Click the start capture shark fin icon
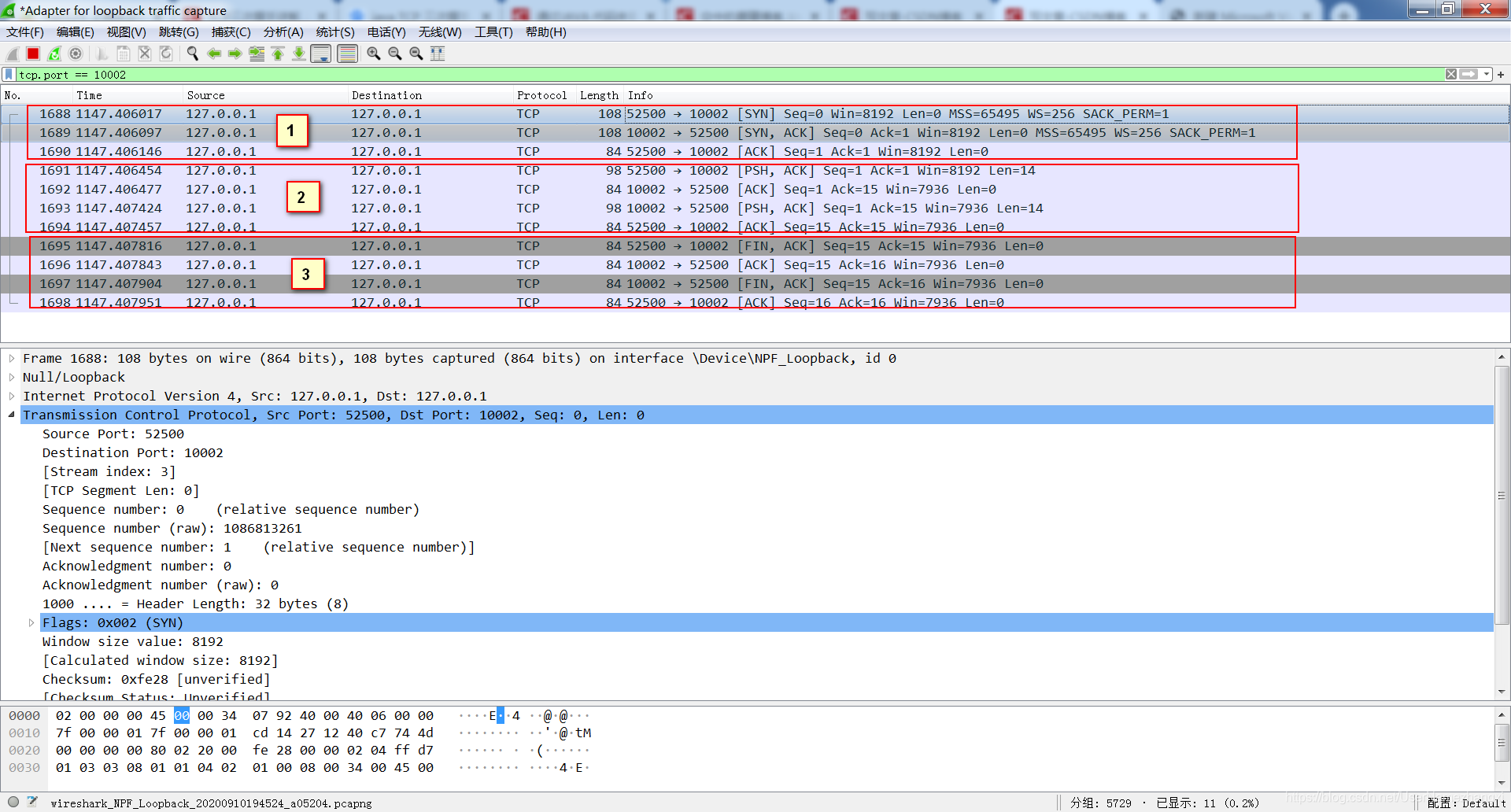The image size is (1511, 812). coord(13,54)
